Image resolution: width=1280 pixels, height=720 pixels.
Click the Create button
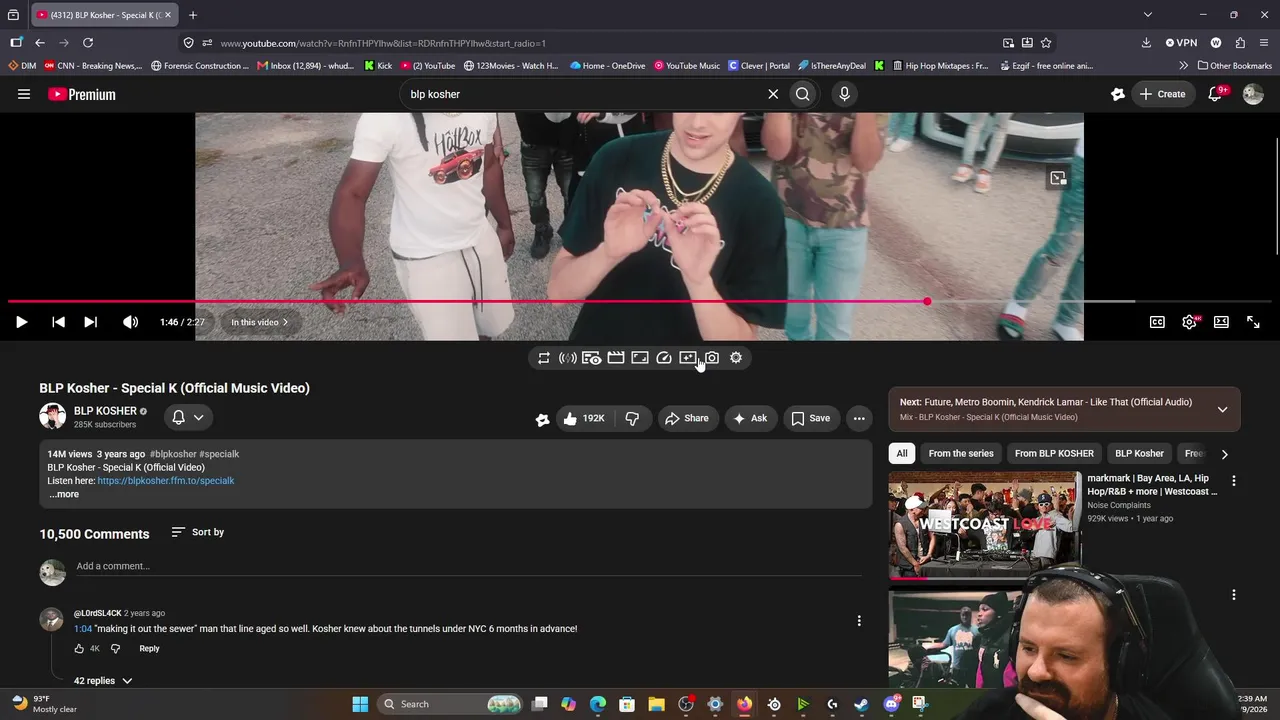coord(1161,94)
